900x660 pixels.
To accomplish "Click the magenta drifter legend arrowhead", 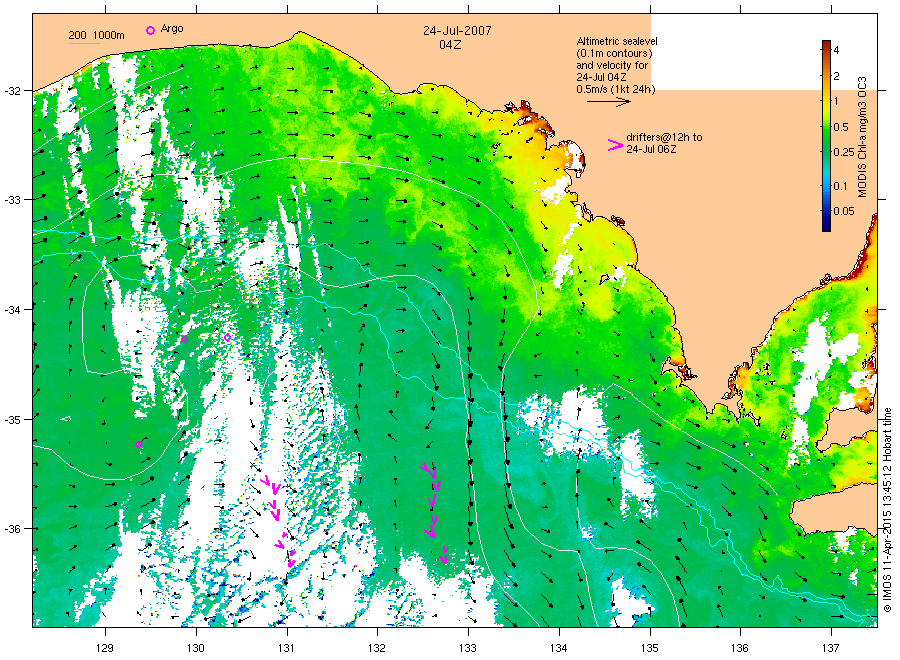I will coord(615,145).
